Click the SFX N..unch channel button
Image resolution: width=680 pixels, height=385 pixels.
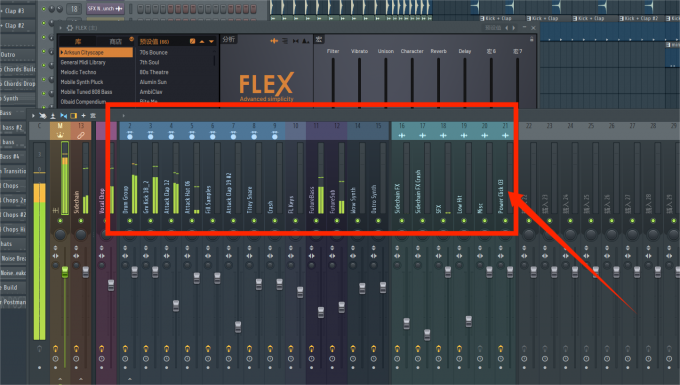point(105,9)
